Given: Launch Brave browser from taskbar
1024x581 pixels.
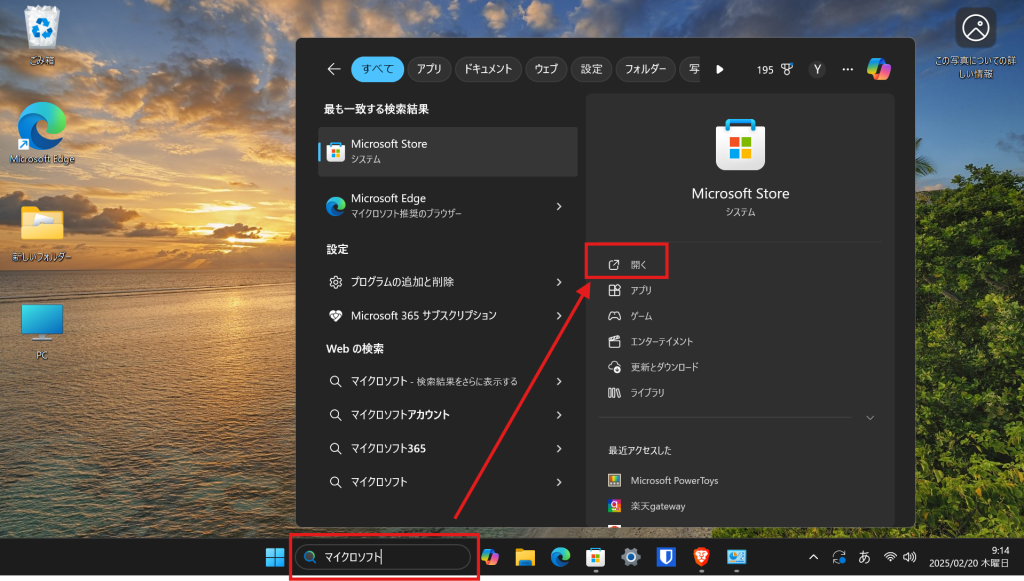Looking at the screenshot, I should pyautogui.click(x=702, y=557).
